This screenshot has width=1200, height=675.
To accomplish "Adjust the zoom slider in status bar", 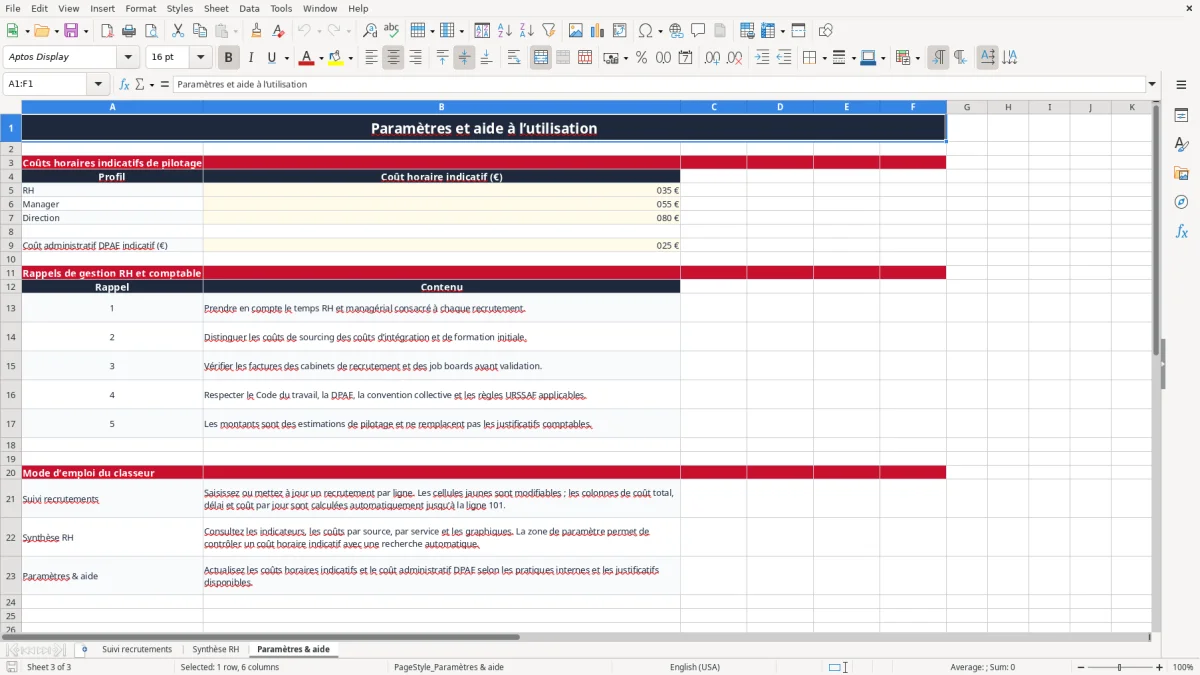I will [1120, 667].
